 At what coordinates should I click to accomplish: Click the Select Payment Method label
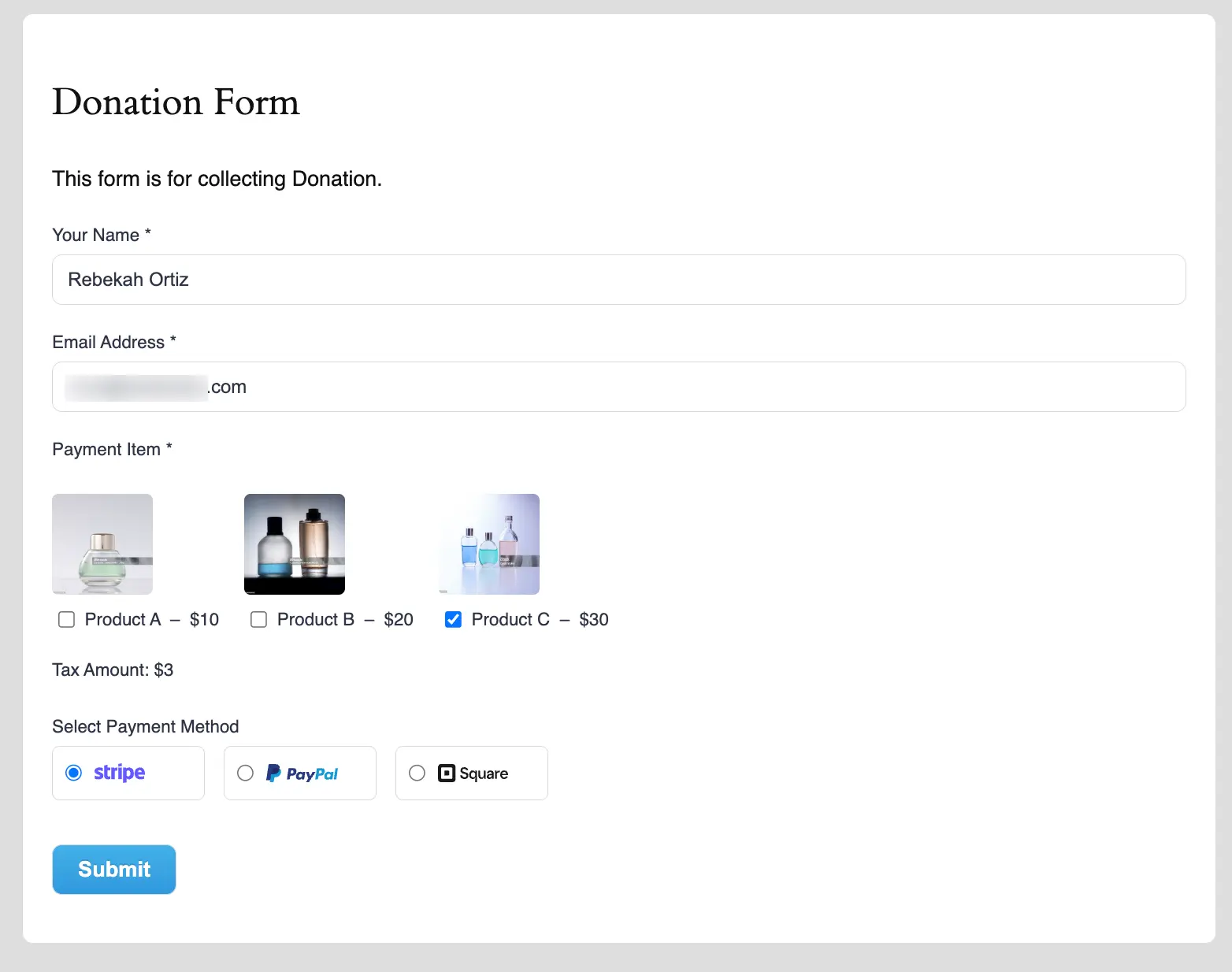pos(145,726)
